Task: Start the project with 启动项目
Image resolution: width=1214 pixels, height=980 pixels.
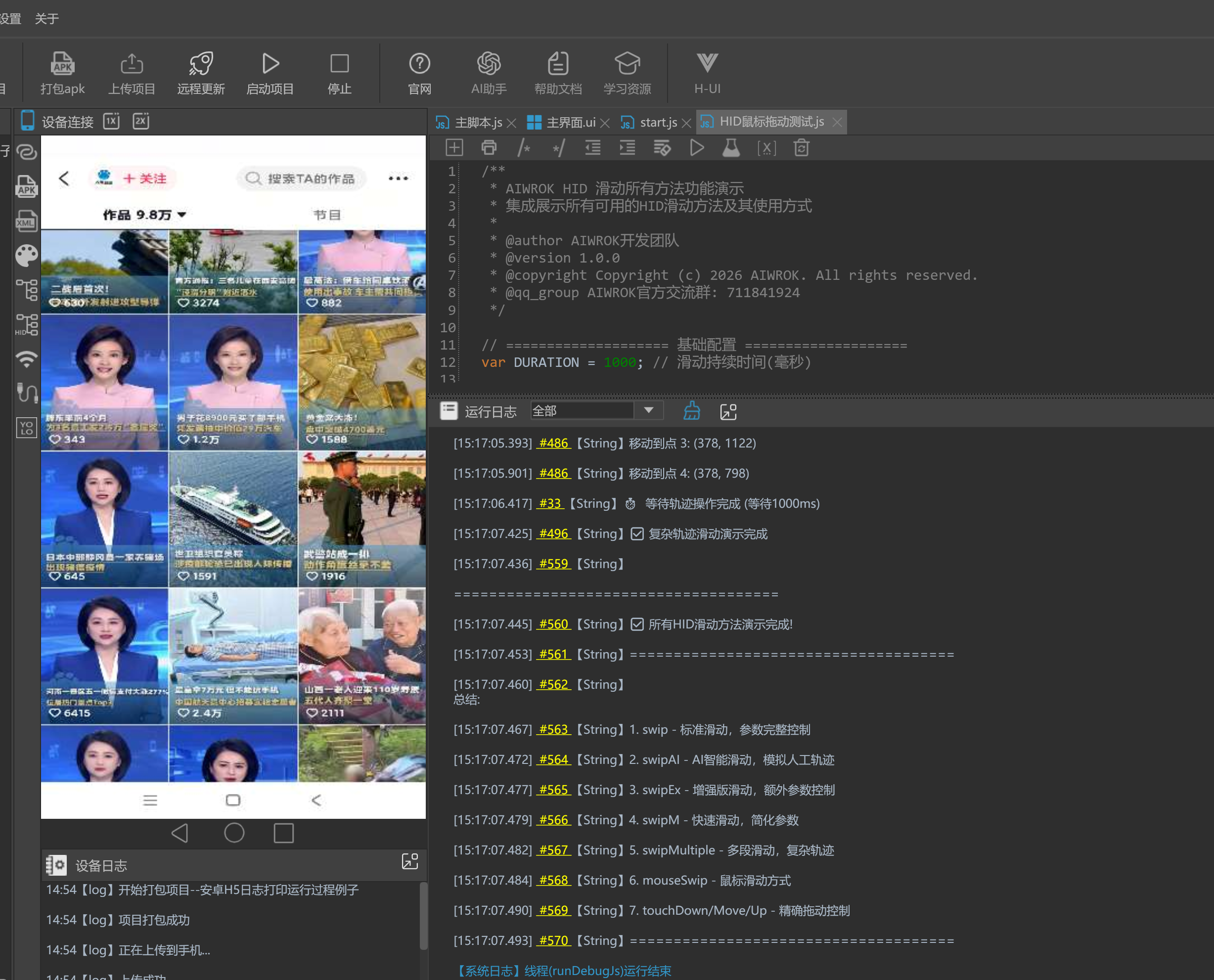Action: (x=270, y=73)
